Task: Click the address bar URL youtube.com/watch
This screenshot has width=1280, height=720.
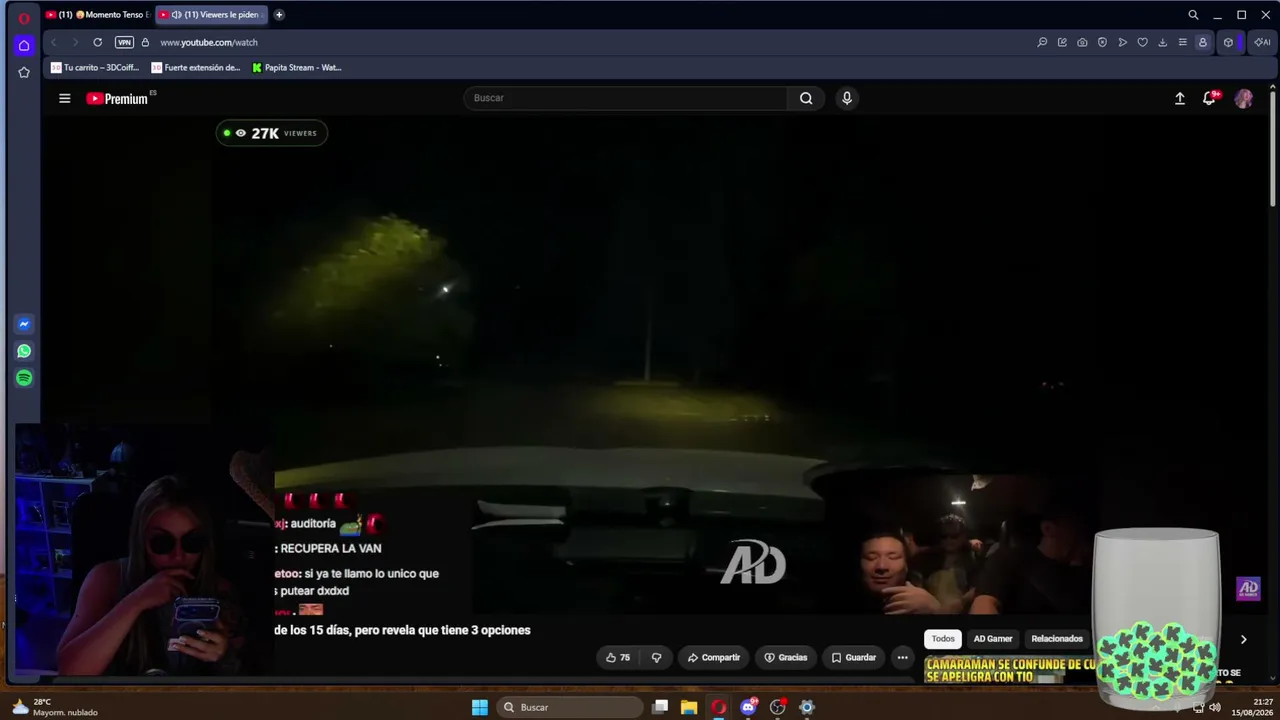Action: (x=209, y=42)
